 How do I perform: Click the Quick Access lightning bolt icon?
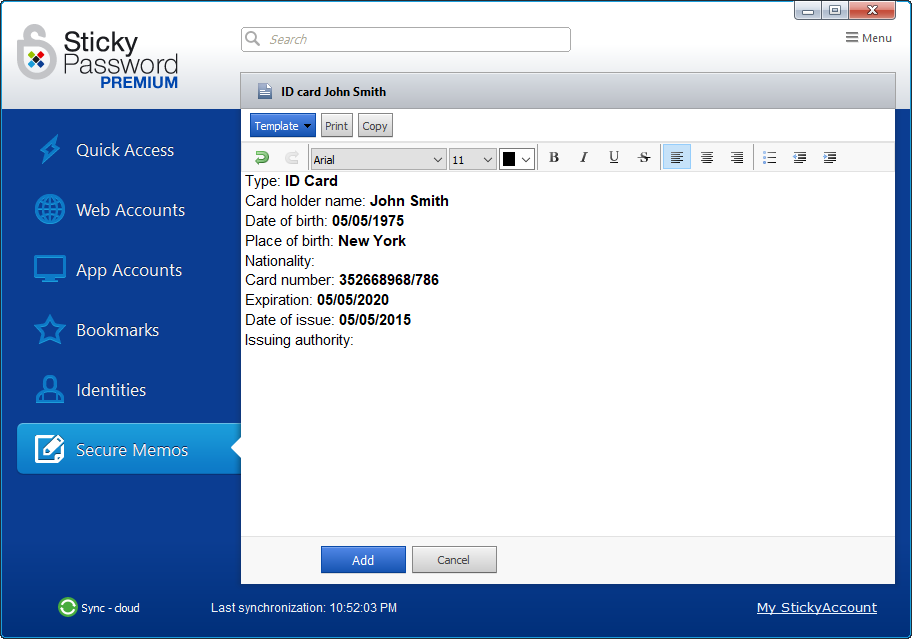pos(50,149)
